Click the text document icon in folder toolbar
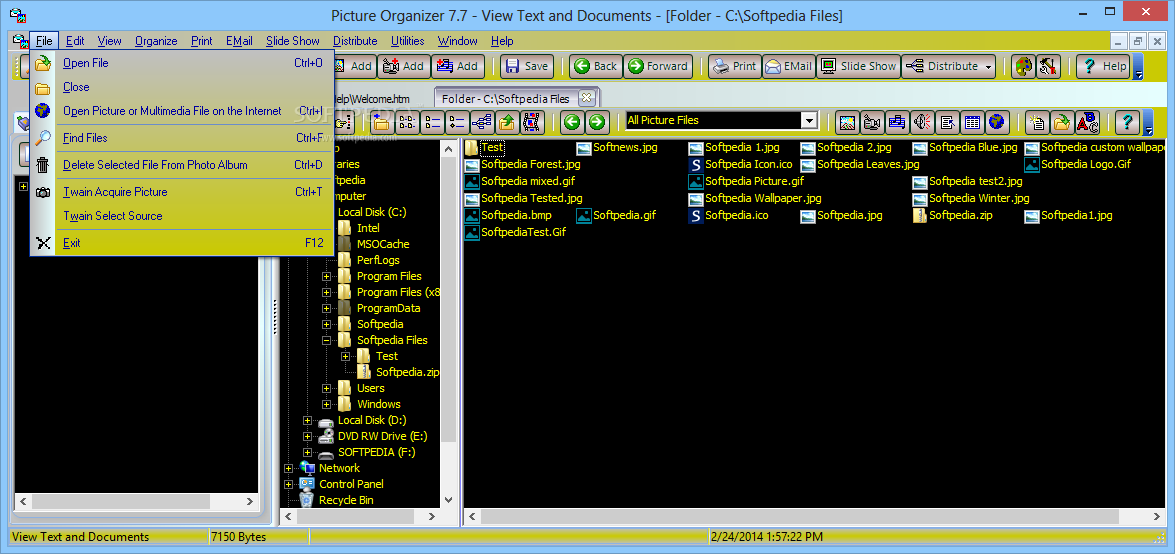 946,121
